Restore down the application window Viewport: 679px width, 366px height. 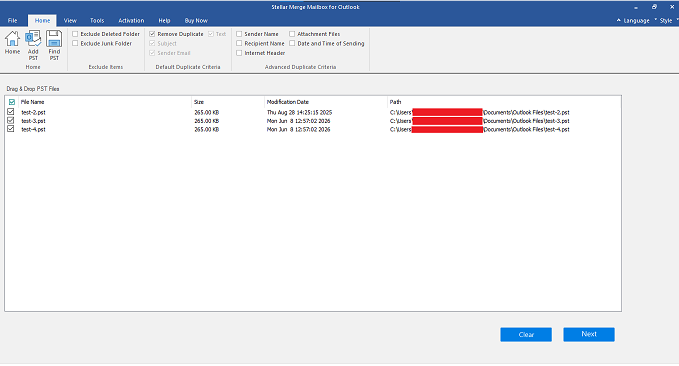pos(654,7)
